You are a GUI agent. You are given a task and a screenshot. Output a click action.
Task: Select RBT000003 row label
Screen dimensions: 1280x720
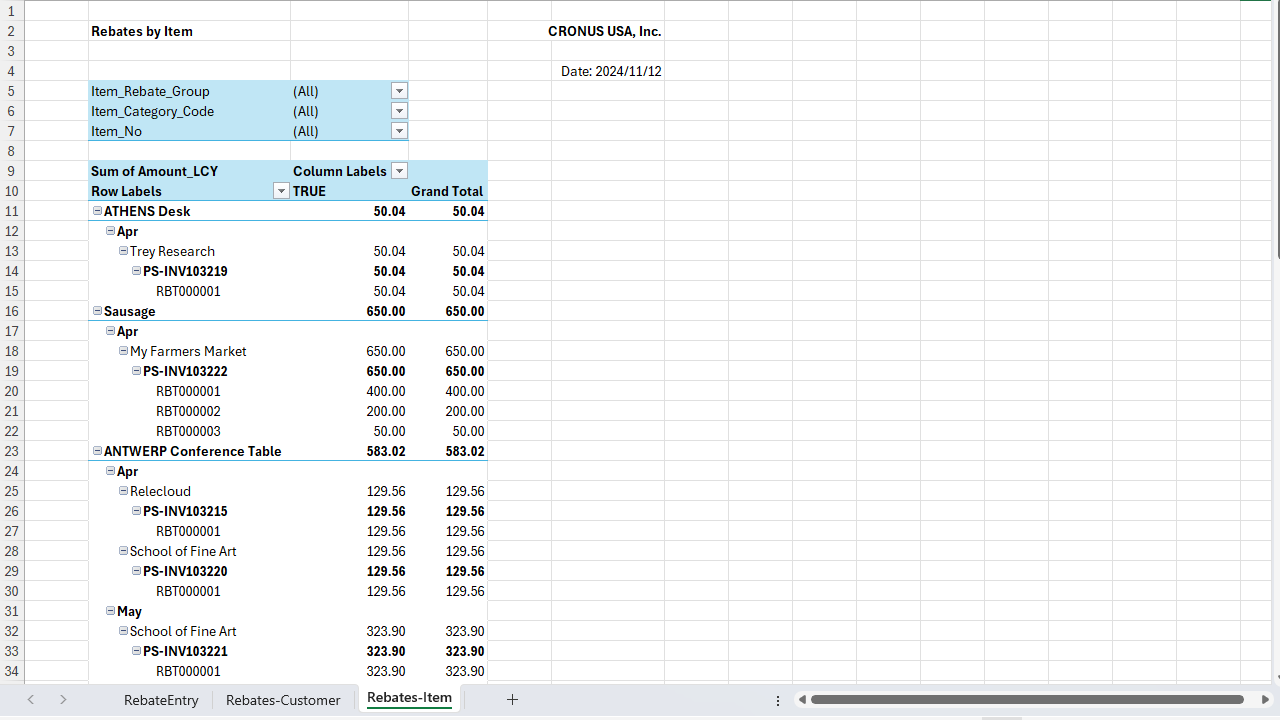pyautogui.click(x=189, y=431)
